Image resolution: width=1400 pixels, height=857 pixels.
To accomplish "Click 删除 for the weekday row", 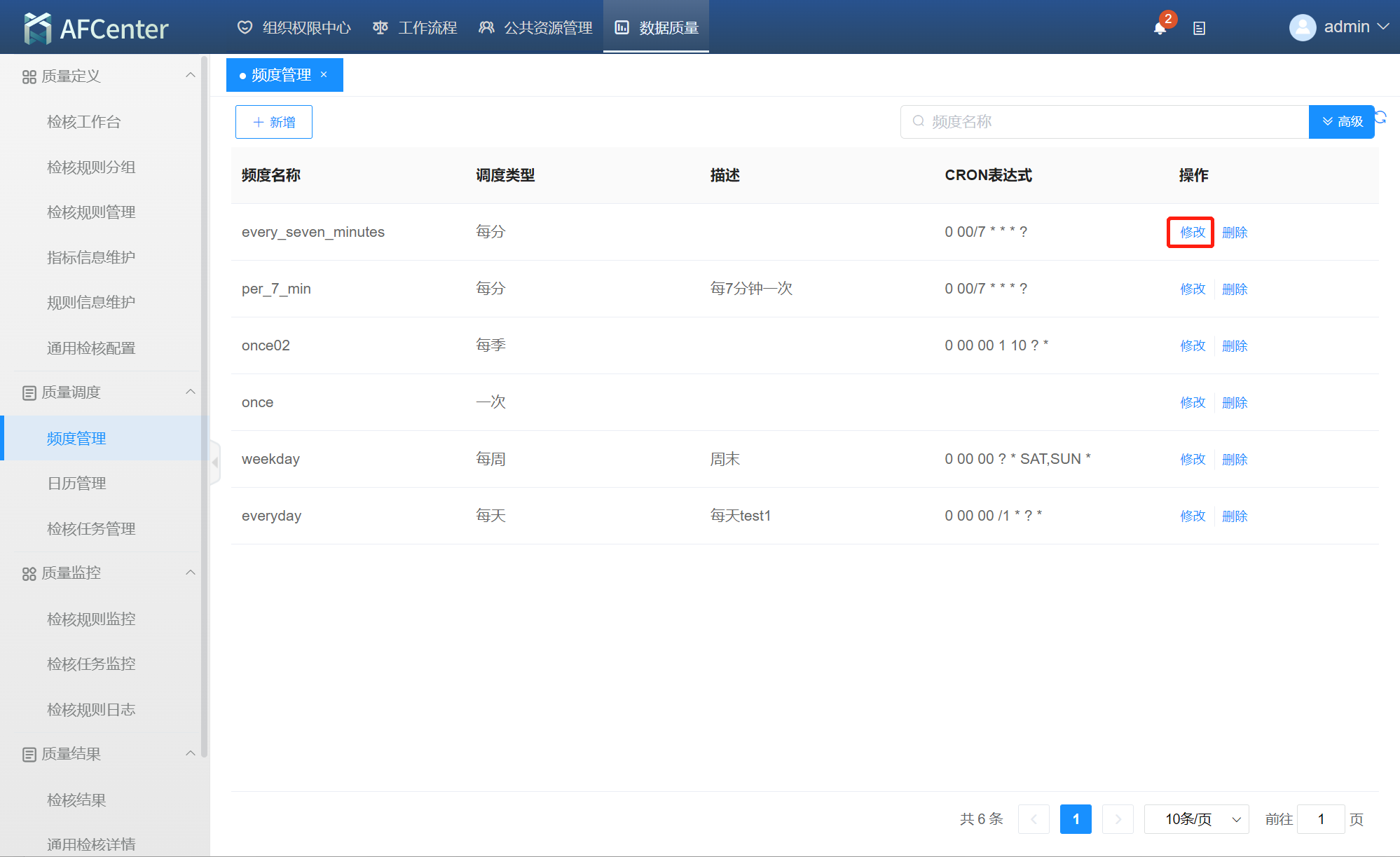I will pyautogui.click(x=1234, y=459).
